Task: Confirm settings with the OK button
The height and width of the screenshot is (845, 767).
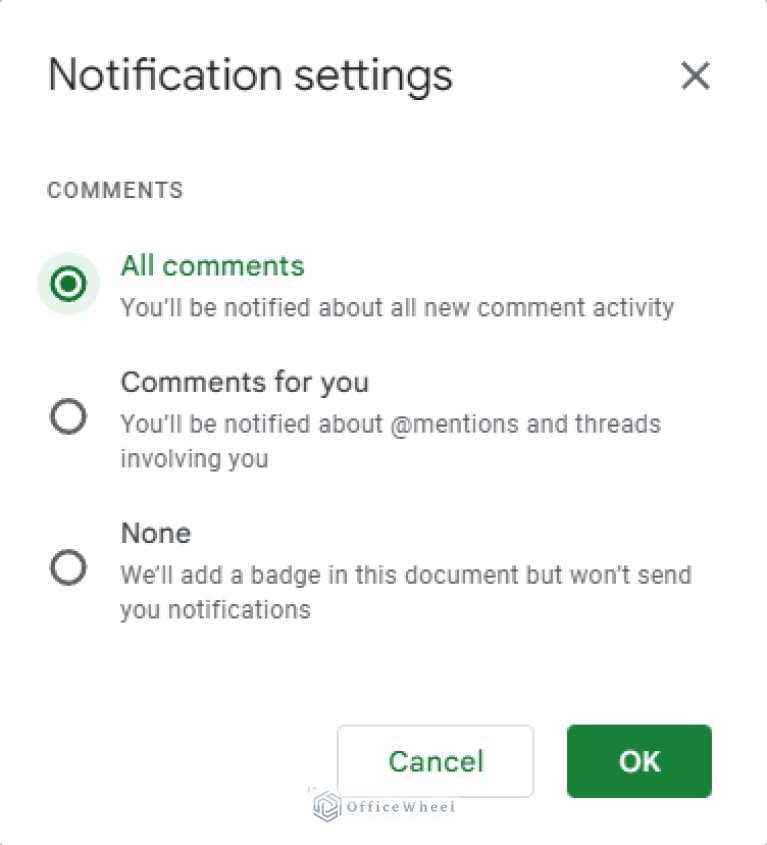Action: coord(639,761)
